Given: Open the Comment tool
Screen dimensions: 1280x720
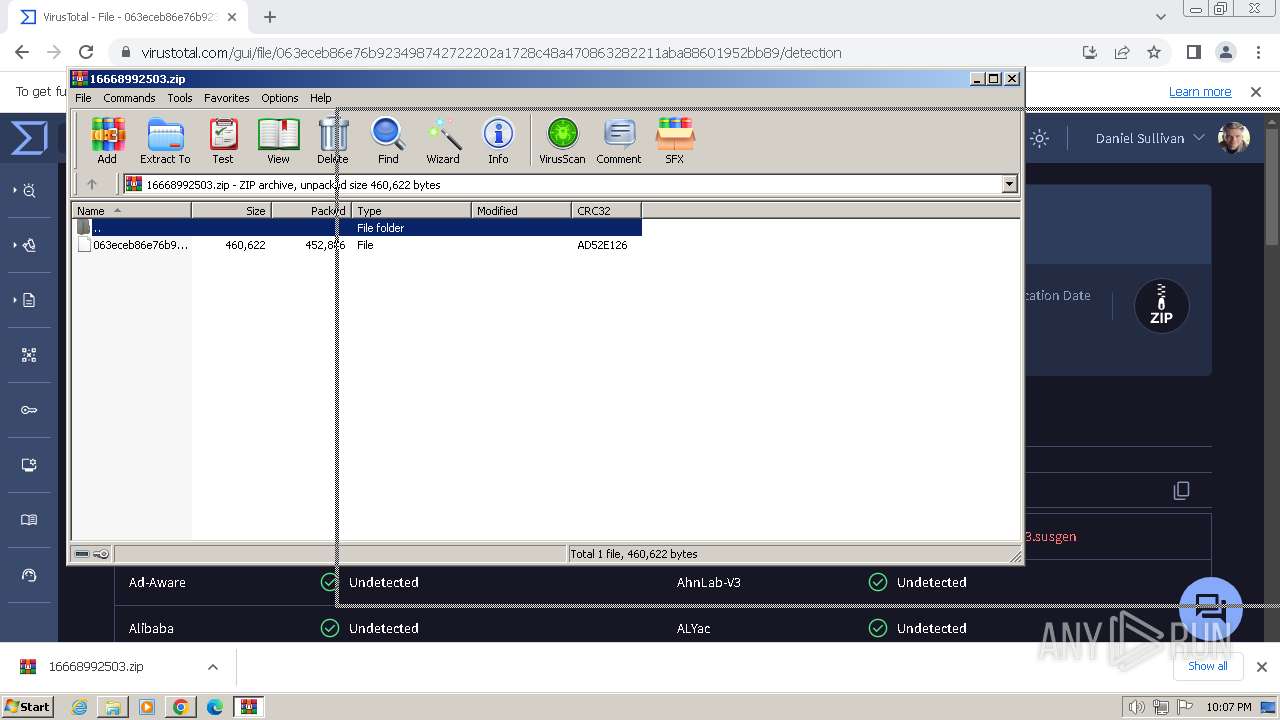Looking at the screenshot, I should 619,140.
